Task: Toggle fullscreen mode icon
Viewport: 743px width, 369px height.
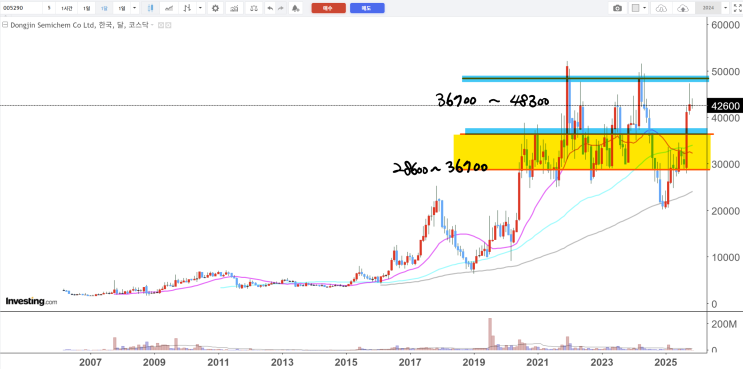Action: [x=738, y=8]
